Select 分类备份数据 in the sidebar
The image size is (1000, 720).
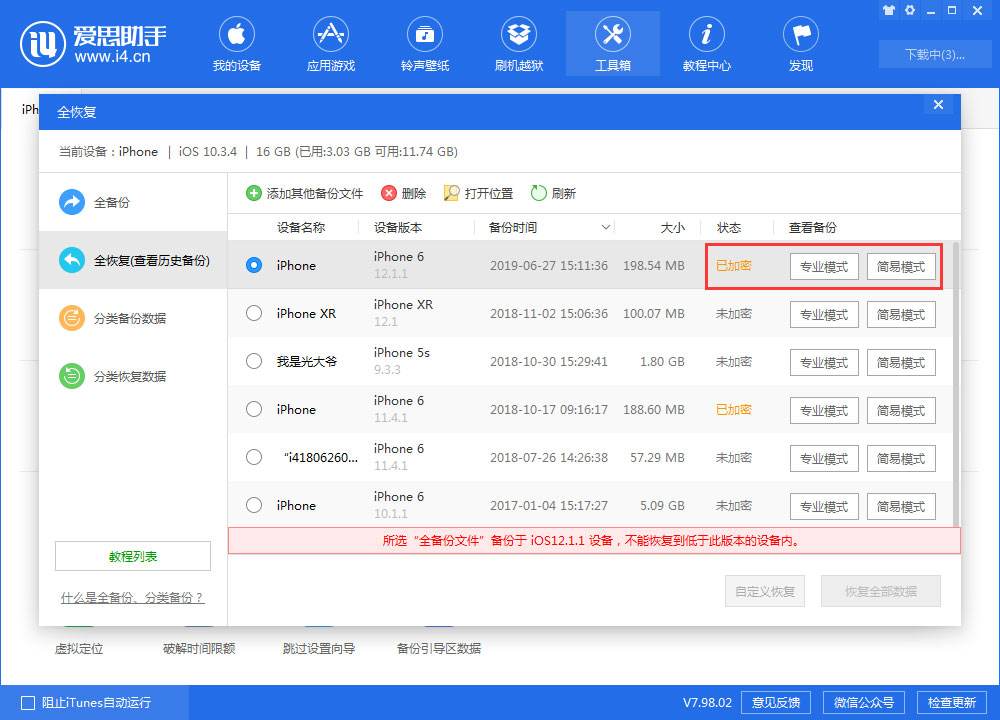tap(133, 318)
